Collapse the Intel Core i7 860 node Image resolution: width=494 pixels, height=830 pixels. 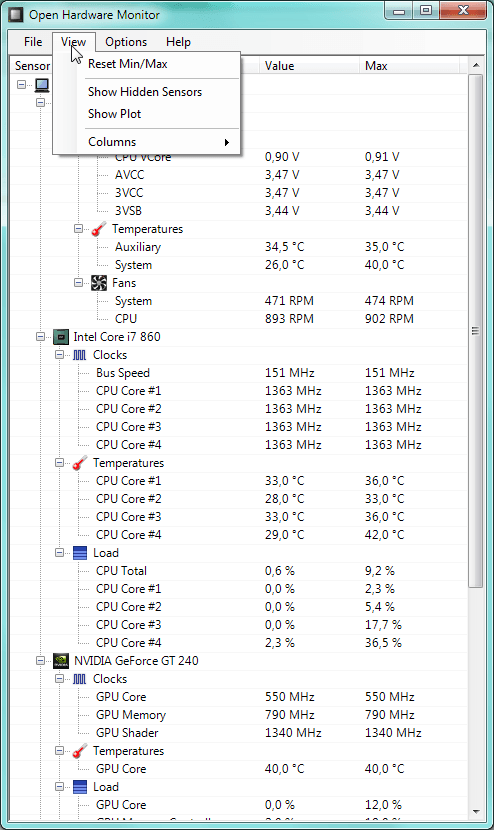[x=40, y=337]
